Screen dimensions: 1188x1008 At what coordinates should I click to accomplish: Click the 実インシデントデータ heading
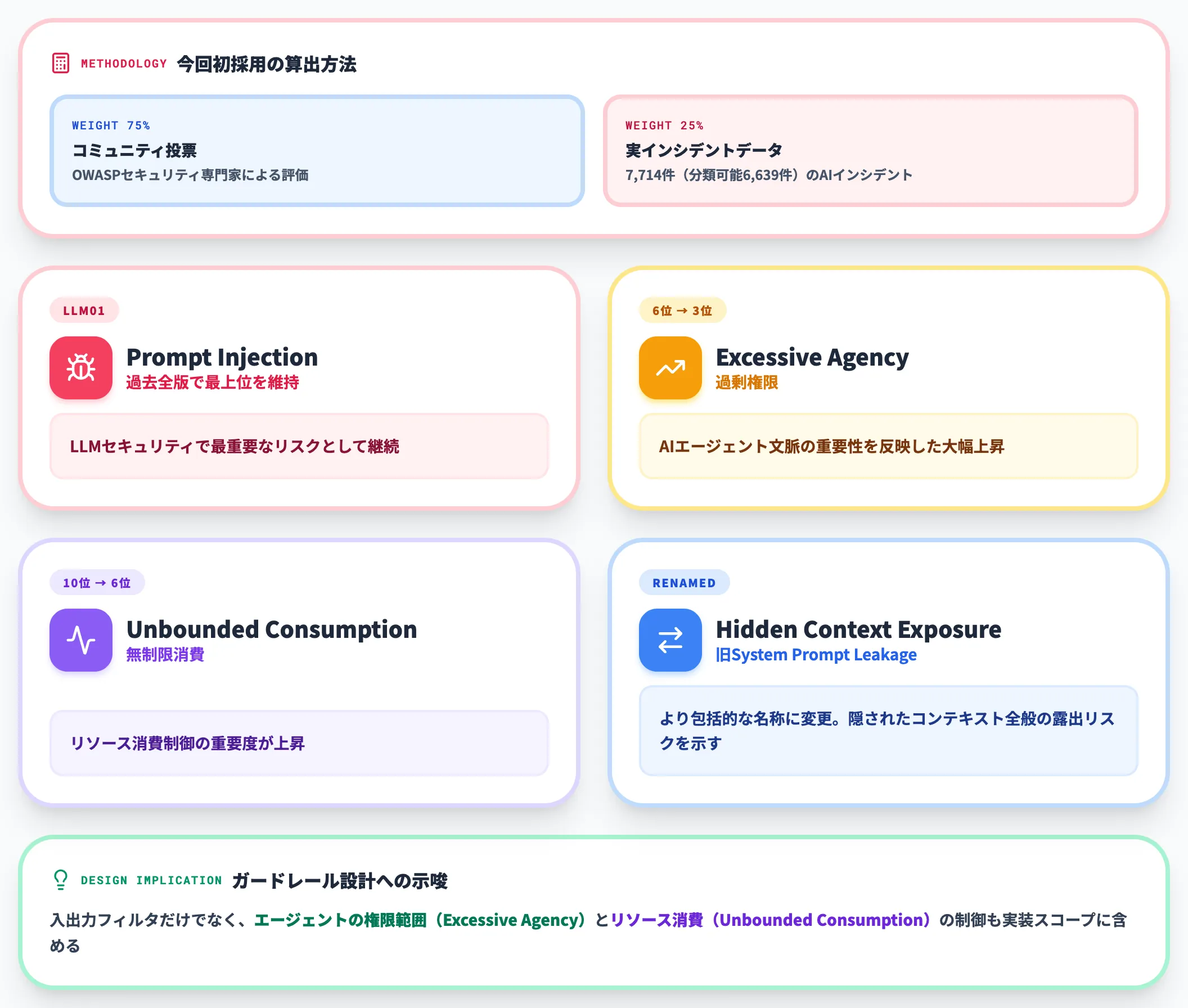click(704, 150)
